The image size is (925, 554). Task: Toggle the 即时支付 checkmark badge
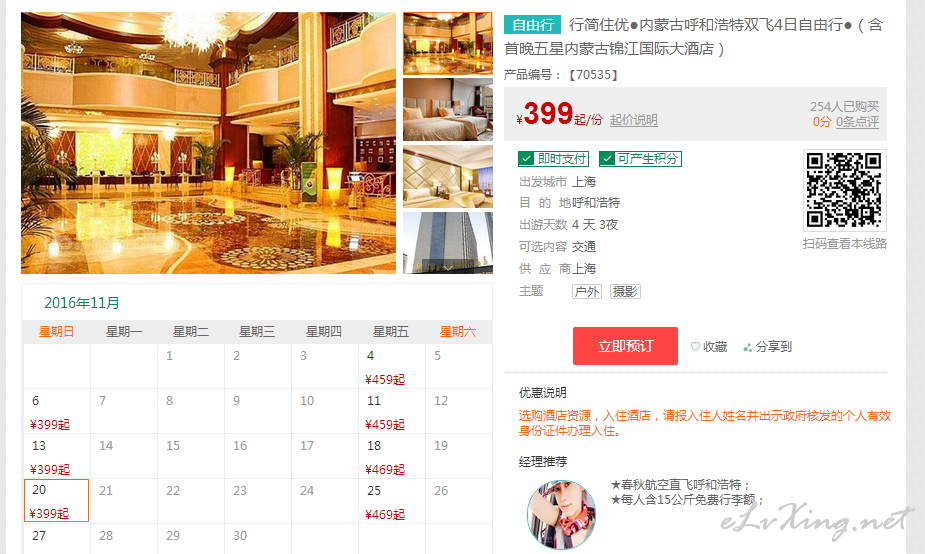pos(553,159)
